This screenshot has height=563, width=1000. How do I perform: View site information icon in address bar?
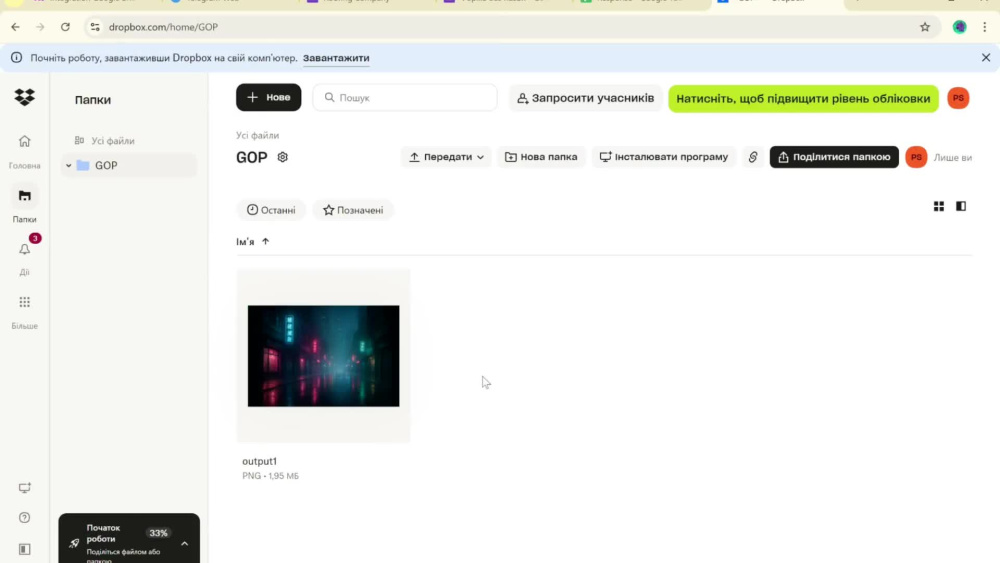point(95,27)
